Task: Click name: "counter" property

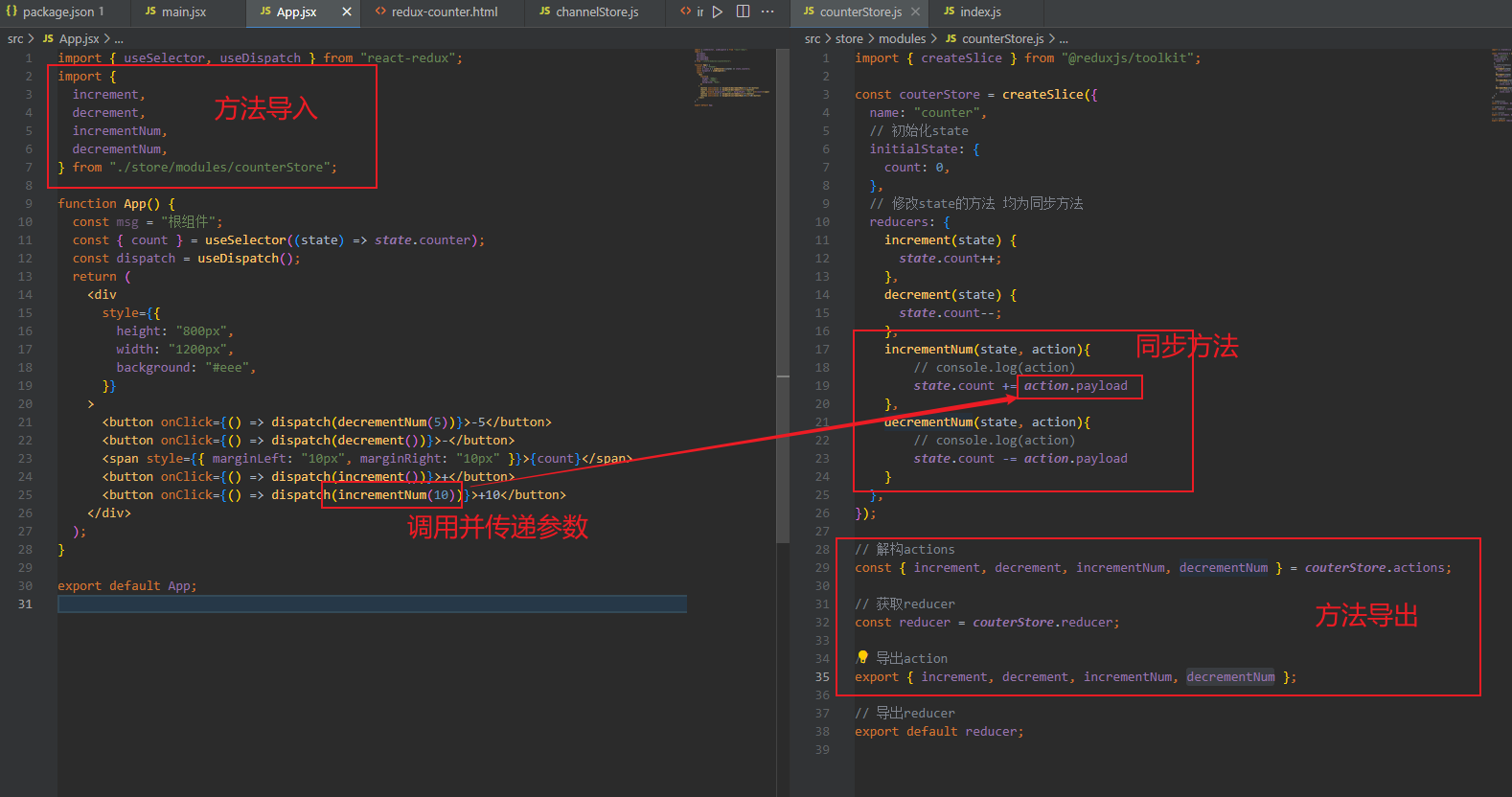Action: coord(928,112)
